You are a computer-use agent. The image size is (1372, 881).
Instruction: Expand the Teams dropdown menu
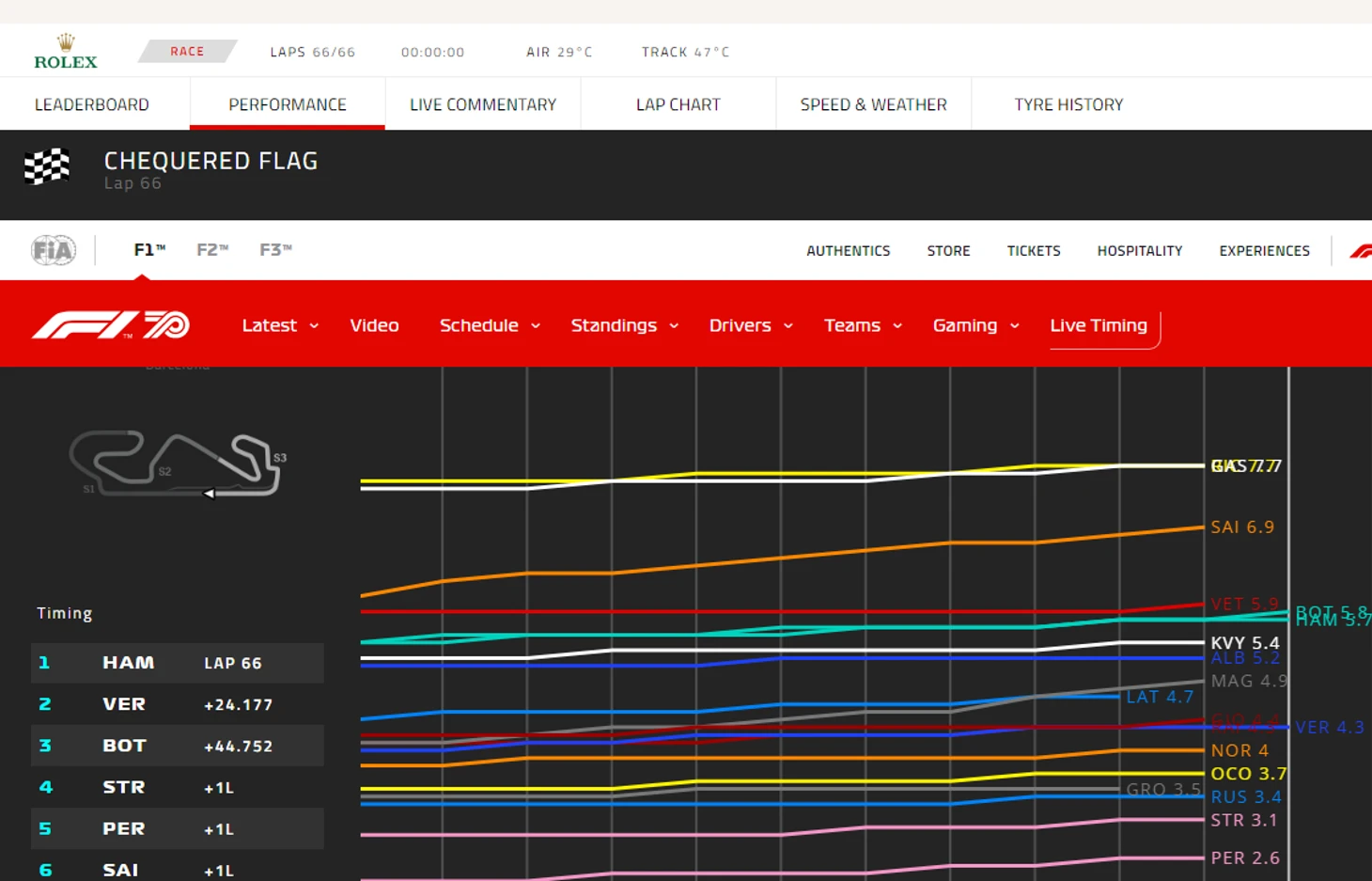(863, 325)
